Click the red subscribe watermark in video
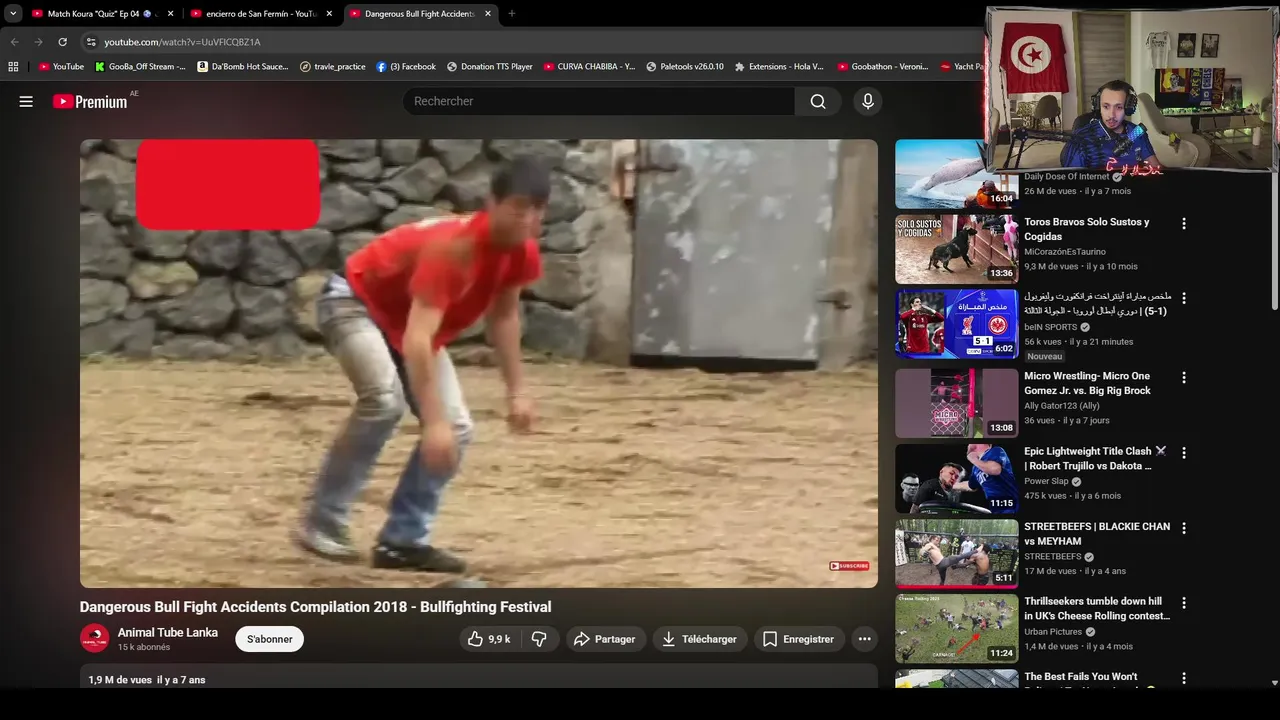Screen dimensions: 1280x720 pos(849,566)
